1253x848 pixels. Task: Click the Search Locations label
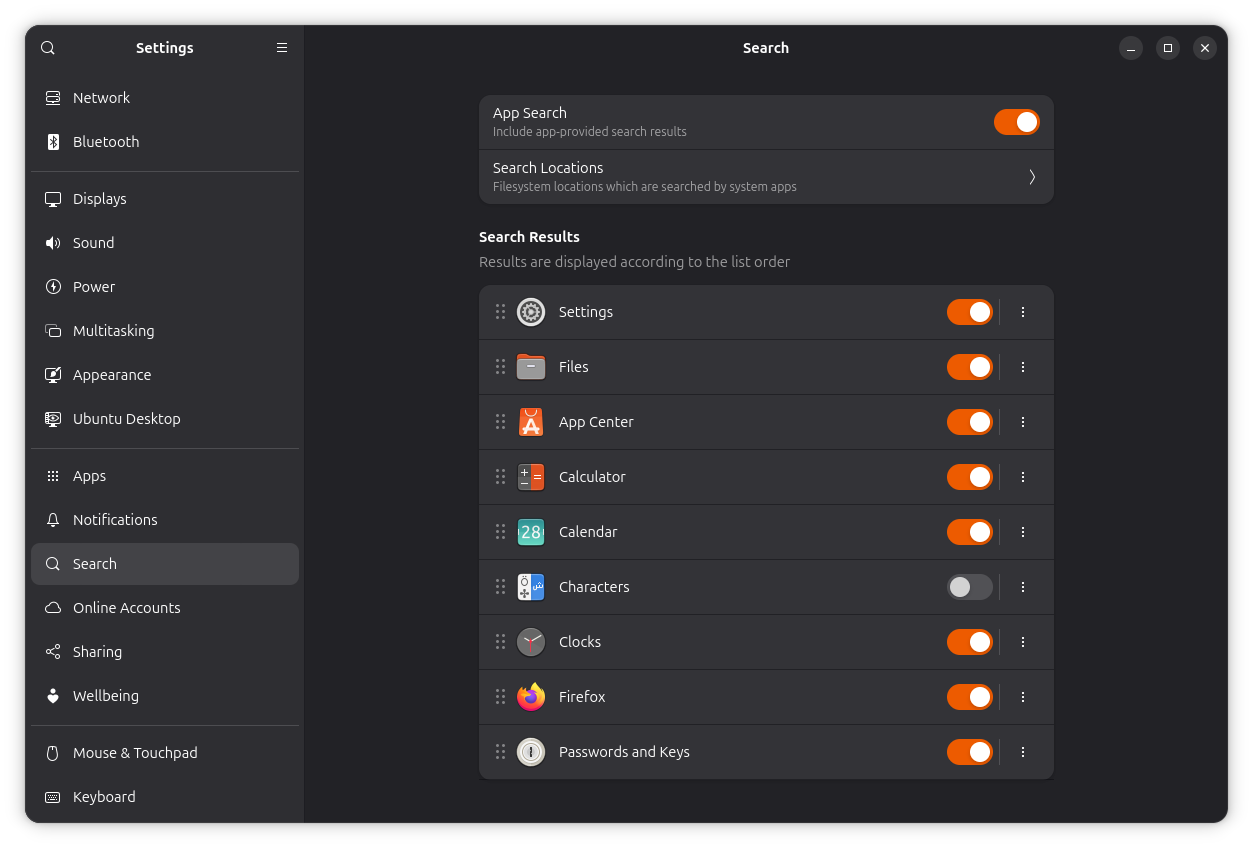548,168
